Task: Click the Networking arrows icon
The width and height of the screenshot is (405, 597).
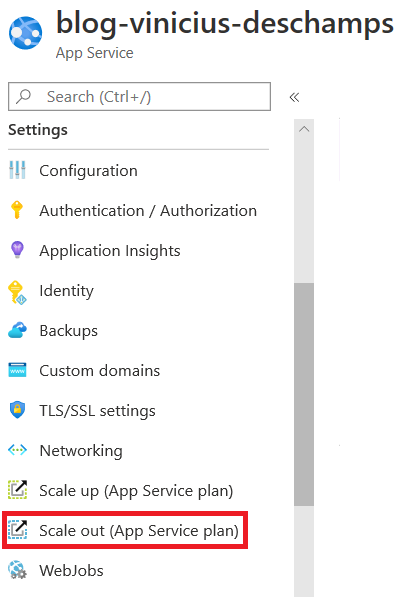Action: pyautogui.click(x=18, y=450)
